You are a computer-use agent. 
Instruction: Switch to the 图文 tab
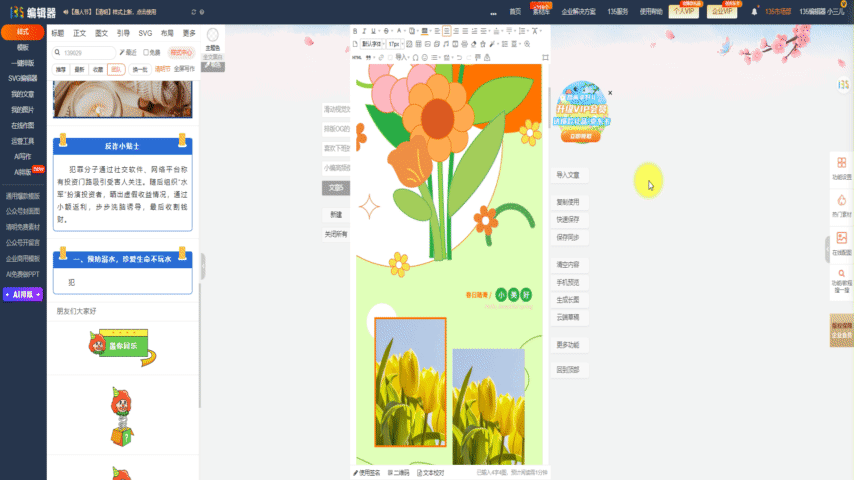coord(101,33)
